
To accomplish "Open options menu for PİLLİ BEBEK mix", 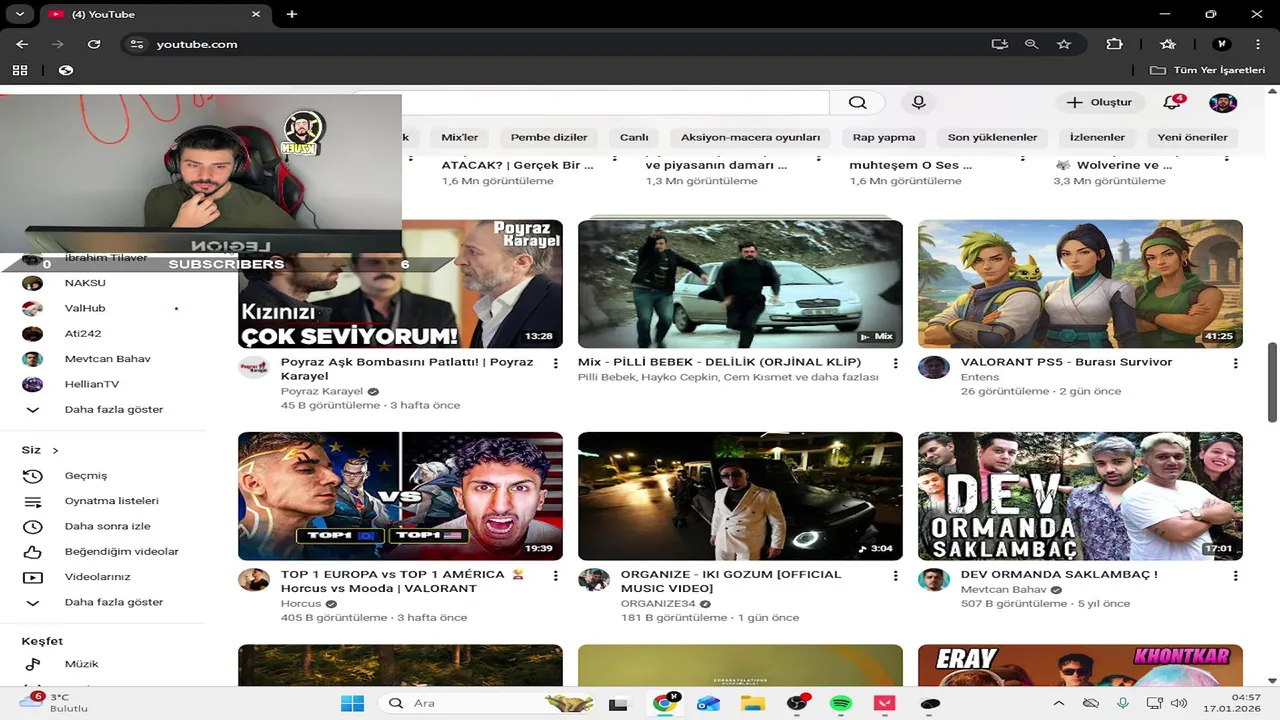I will [895, 364].
